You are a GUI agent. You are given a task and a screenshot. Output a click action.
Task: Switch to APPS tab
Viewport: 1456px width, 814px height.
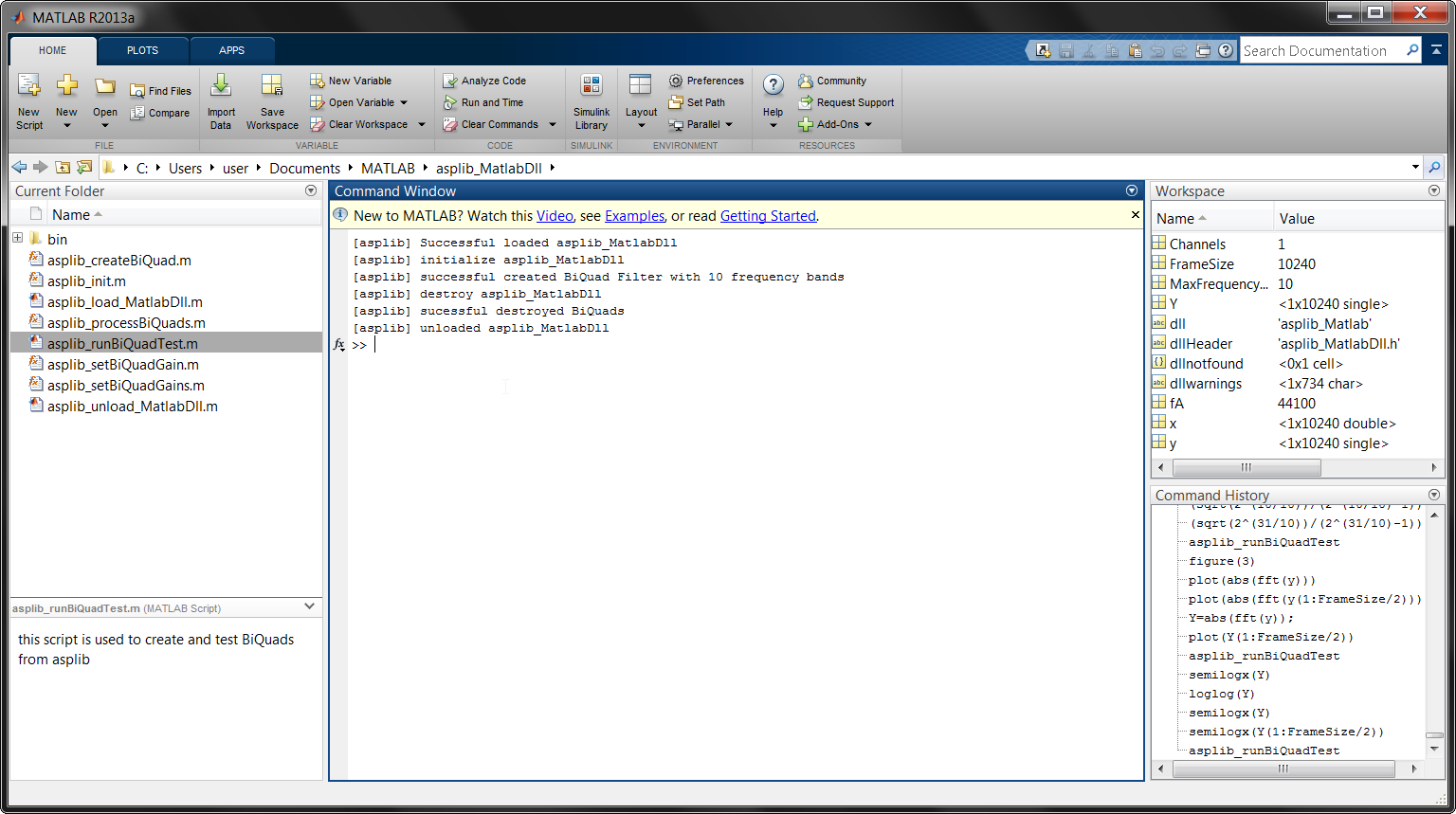(x=232, y=50)
